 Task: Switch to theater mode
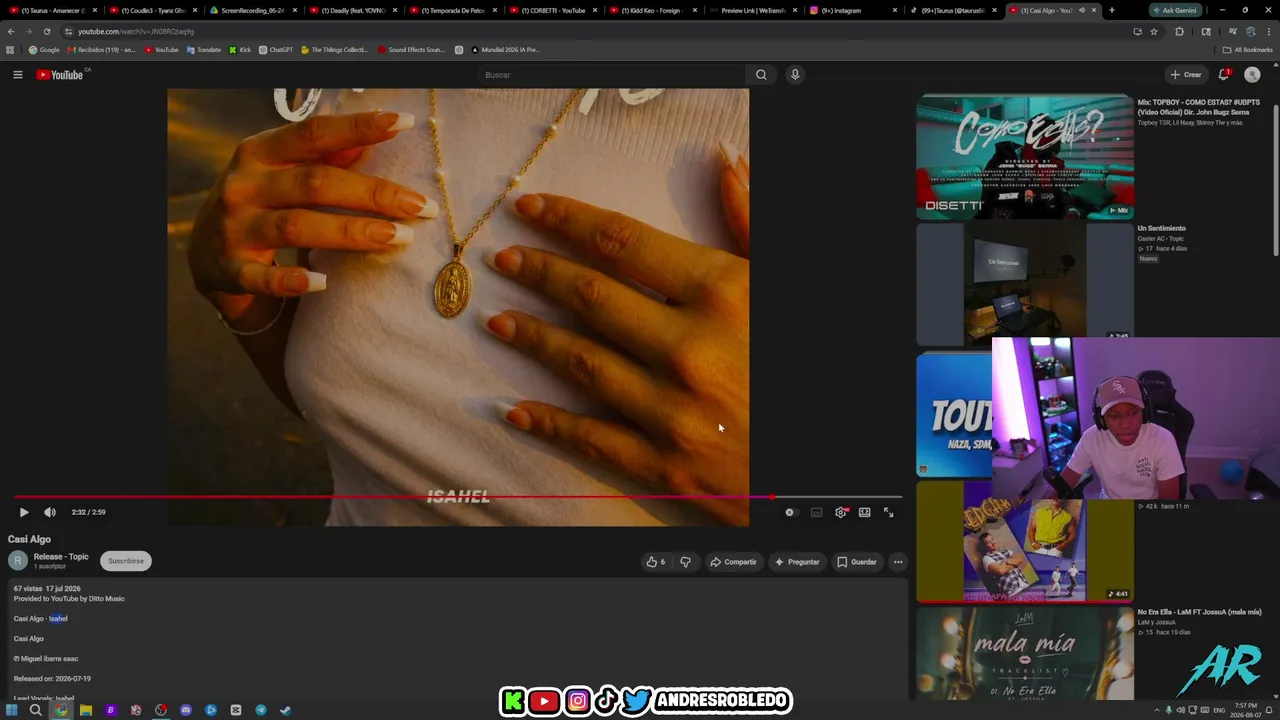tap(865, 512)
